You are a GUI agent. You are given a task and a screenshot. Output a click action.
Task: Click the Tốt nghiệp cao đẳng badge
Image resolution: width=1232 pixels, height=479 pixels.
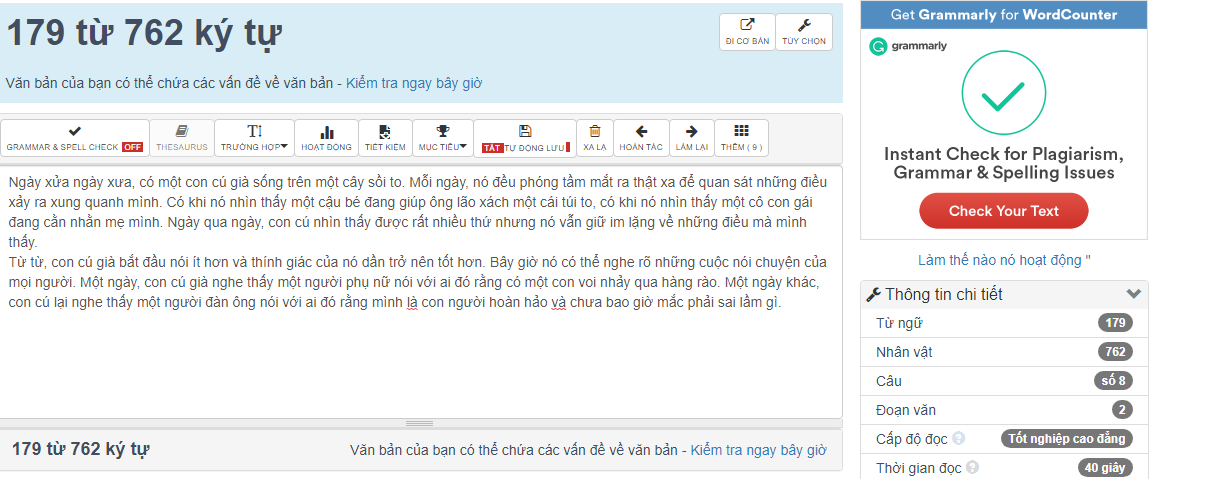coord(1067,439)
